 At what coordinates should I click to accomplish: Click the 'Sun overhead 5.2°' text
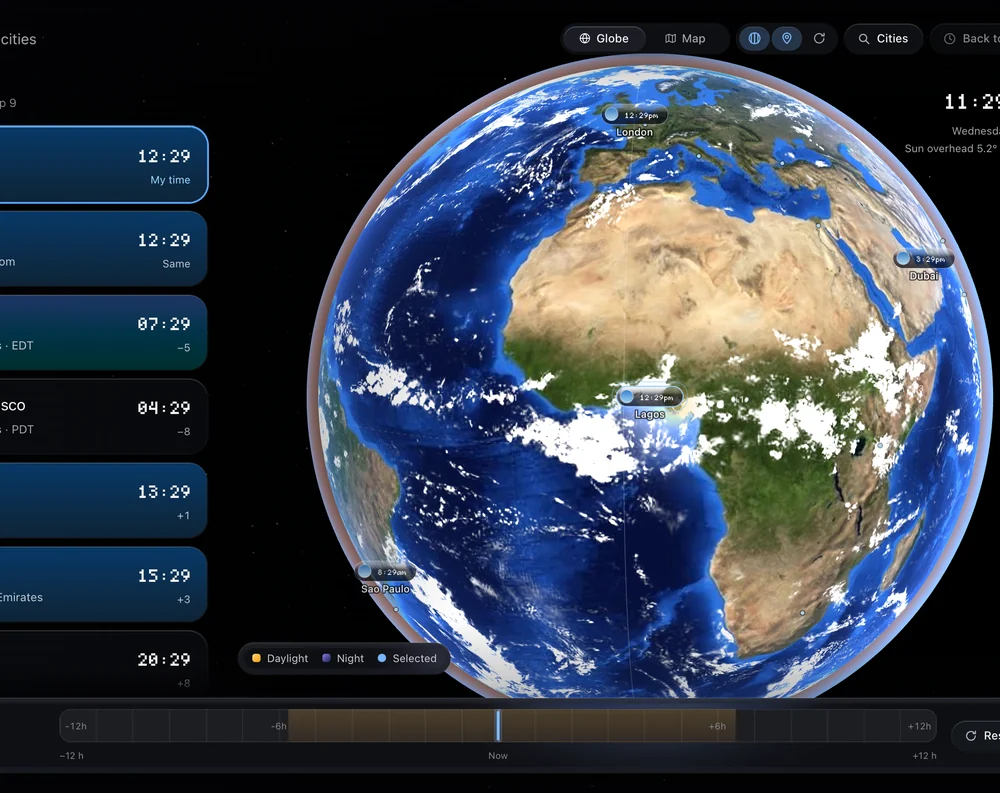951,149
